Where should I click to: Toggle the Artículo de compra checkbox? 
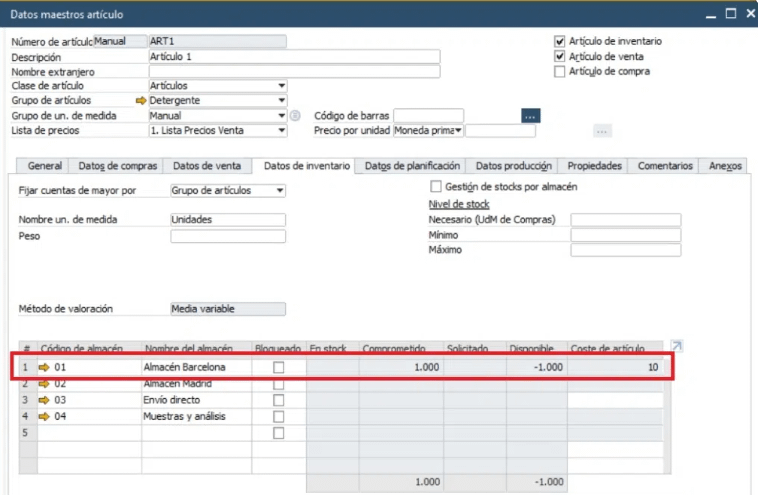(560, 72)
